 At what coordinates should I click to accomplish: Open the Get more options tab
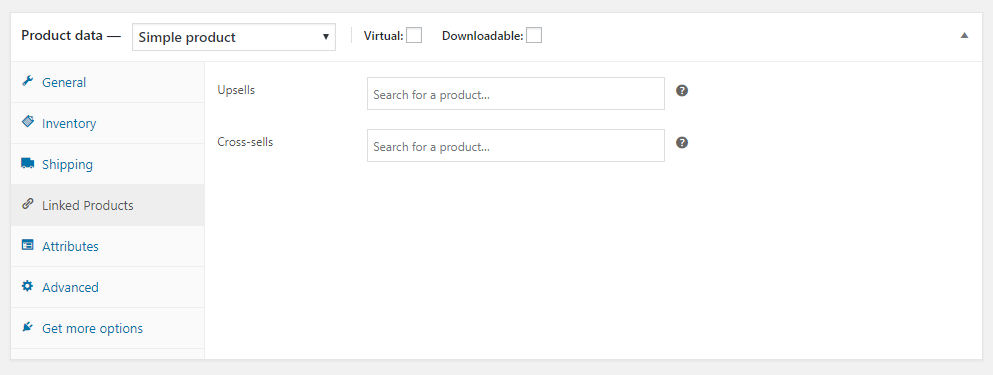(x=108, y=329)
